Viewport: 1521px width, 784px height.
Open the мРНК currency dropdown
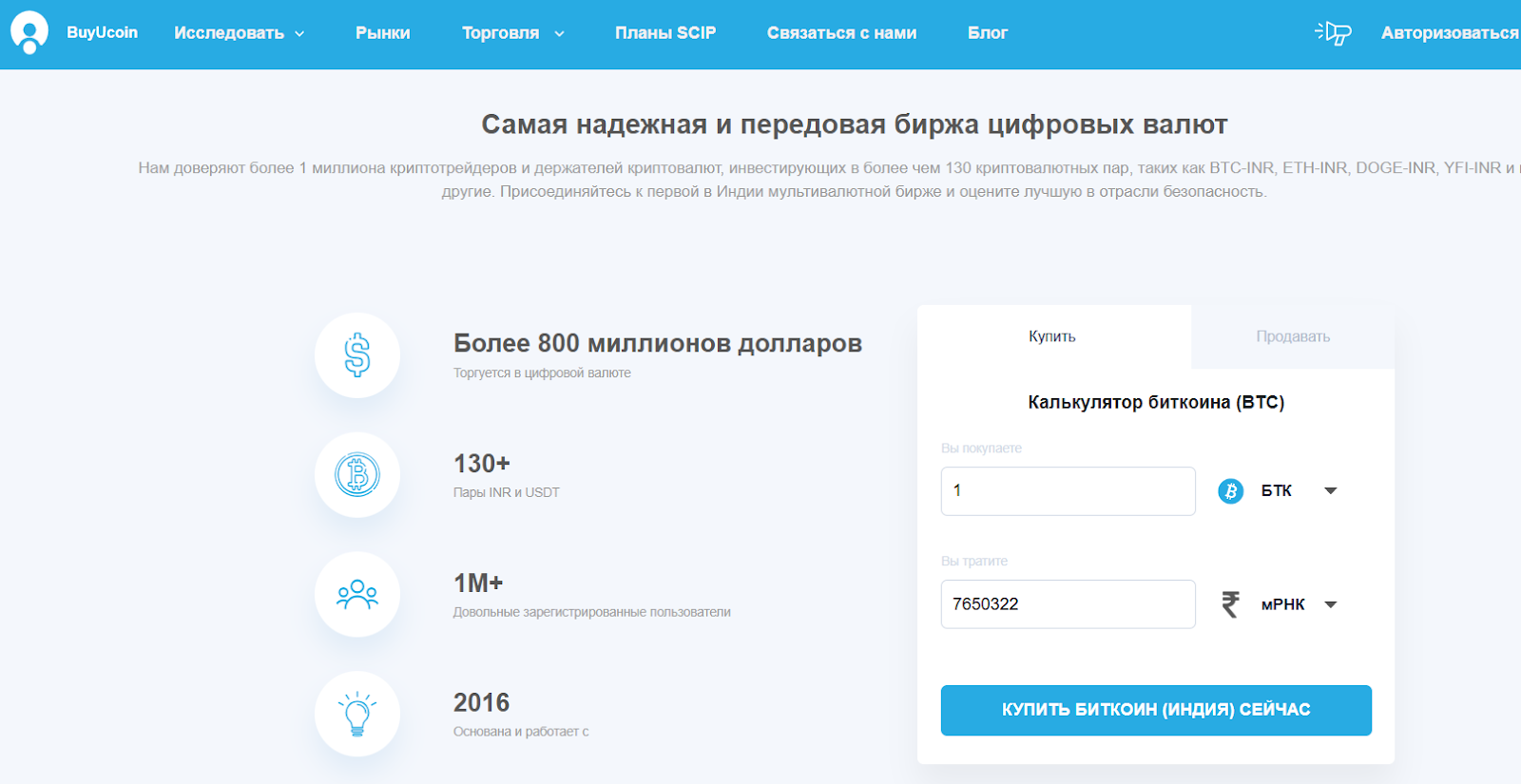pyautogui.click(x=1331, y=604)
